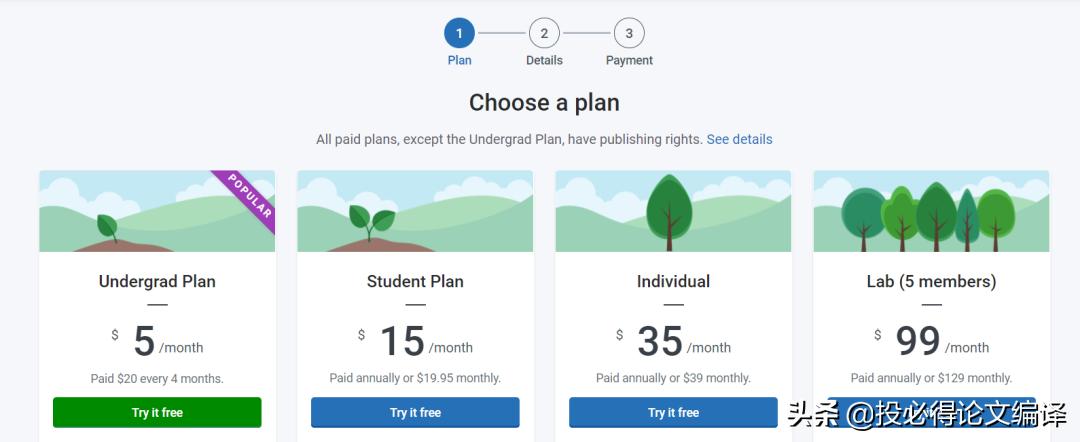This screenshot has width=1080, height=442.
Task: Click step 1 Plan circle
Action: [x=459, y=33]
